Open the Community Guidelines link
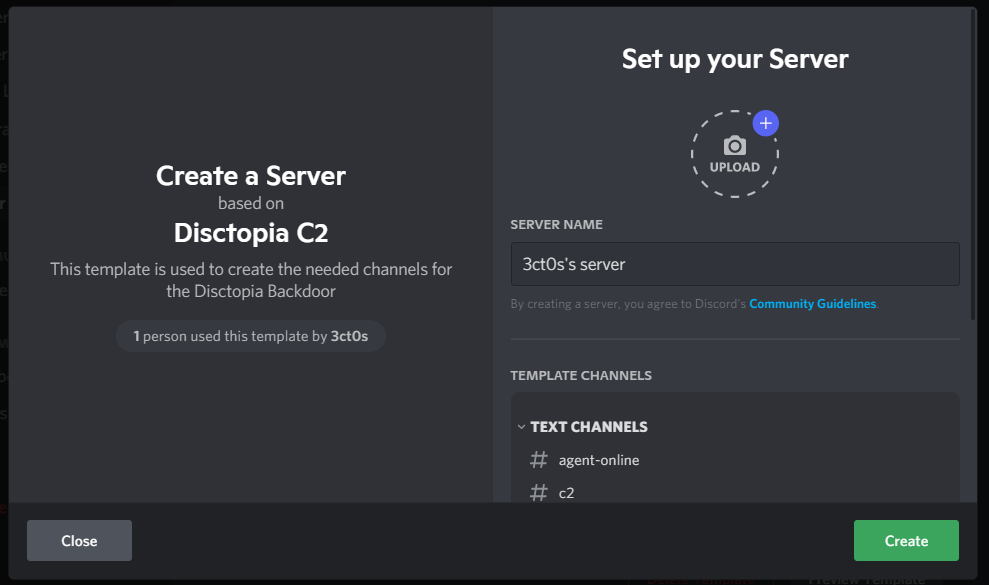The width and height of the screenshot is (989, 585). (x=812, y=304)
